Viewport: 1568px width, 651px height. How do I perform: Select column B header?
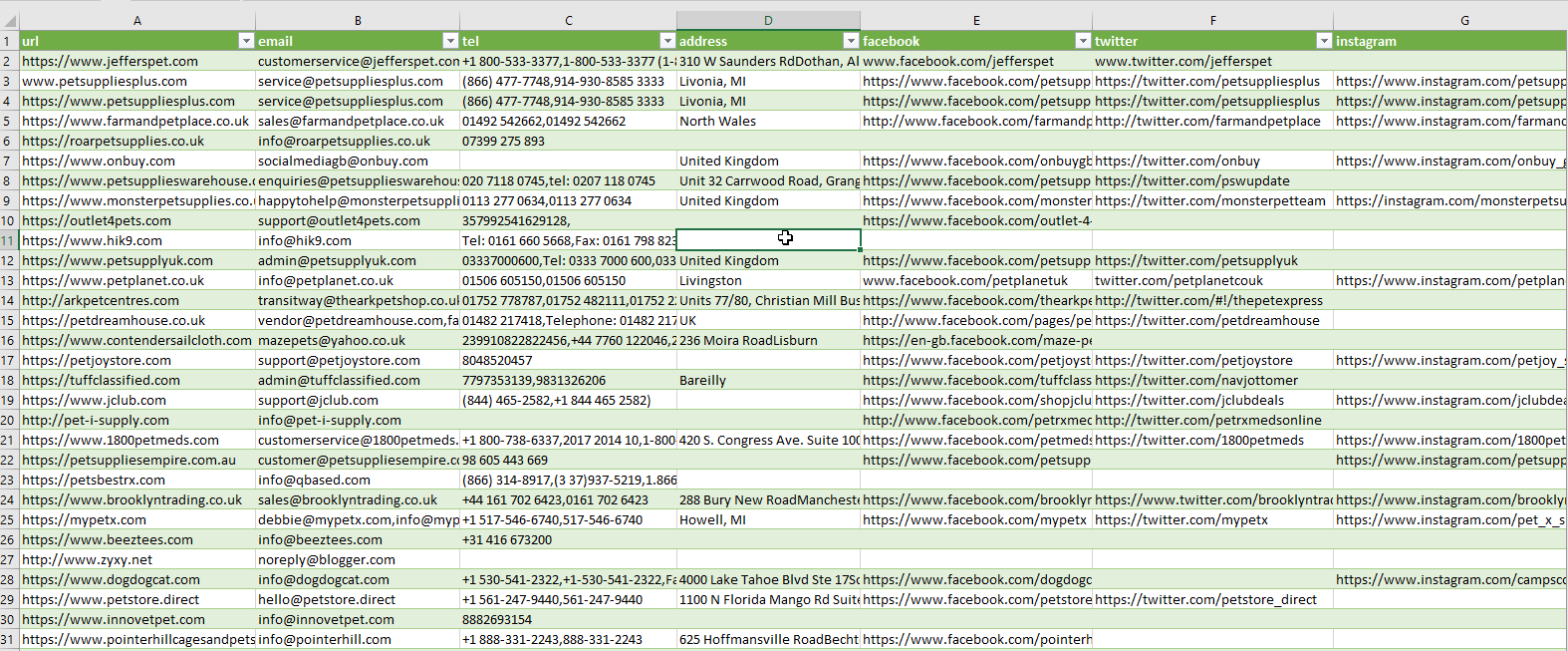coord(358,20)
